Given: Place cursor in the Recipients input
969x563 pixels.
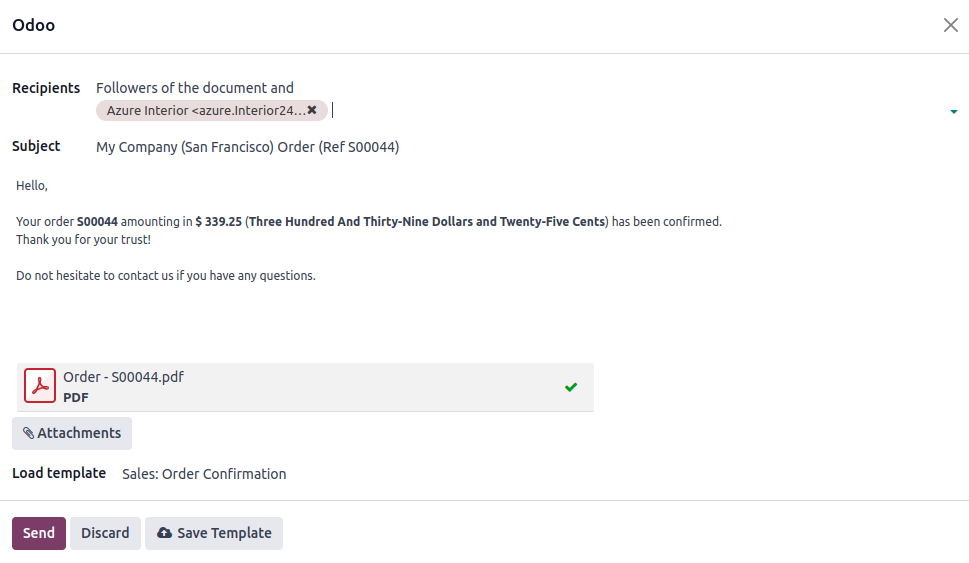Looking at the screenshot, I should tap(600, 110).
